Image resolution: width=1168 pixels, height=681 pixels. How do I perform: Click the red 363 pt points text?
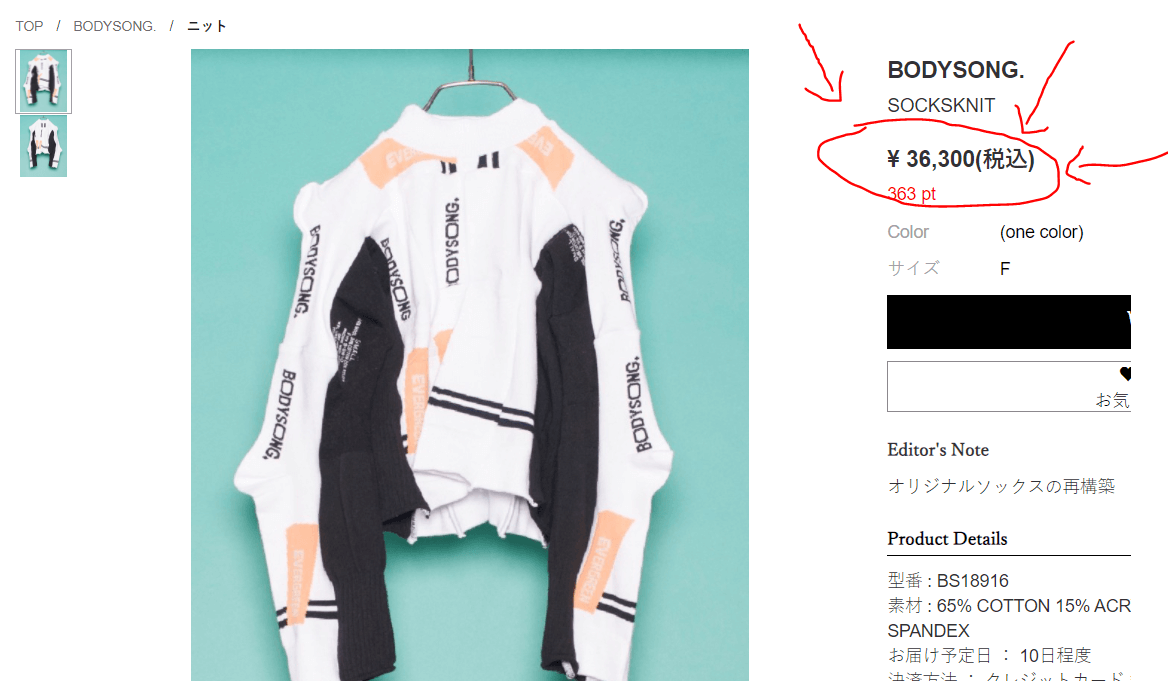(x=911, y=194)
